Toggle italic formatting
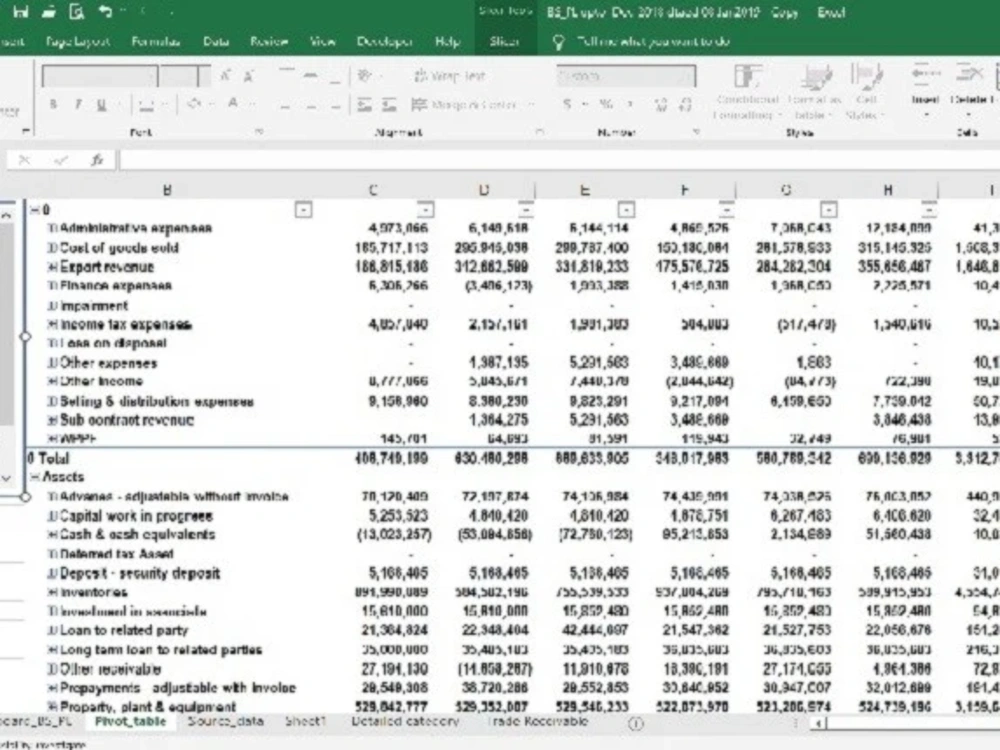 click(x=77, y=105)
